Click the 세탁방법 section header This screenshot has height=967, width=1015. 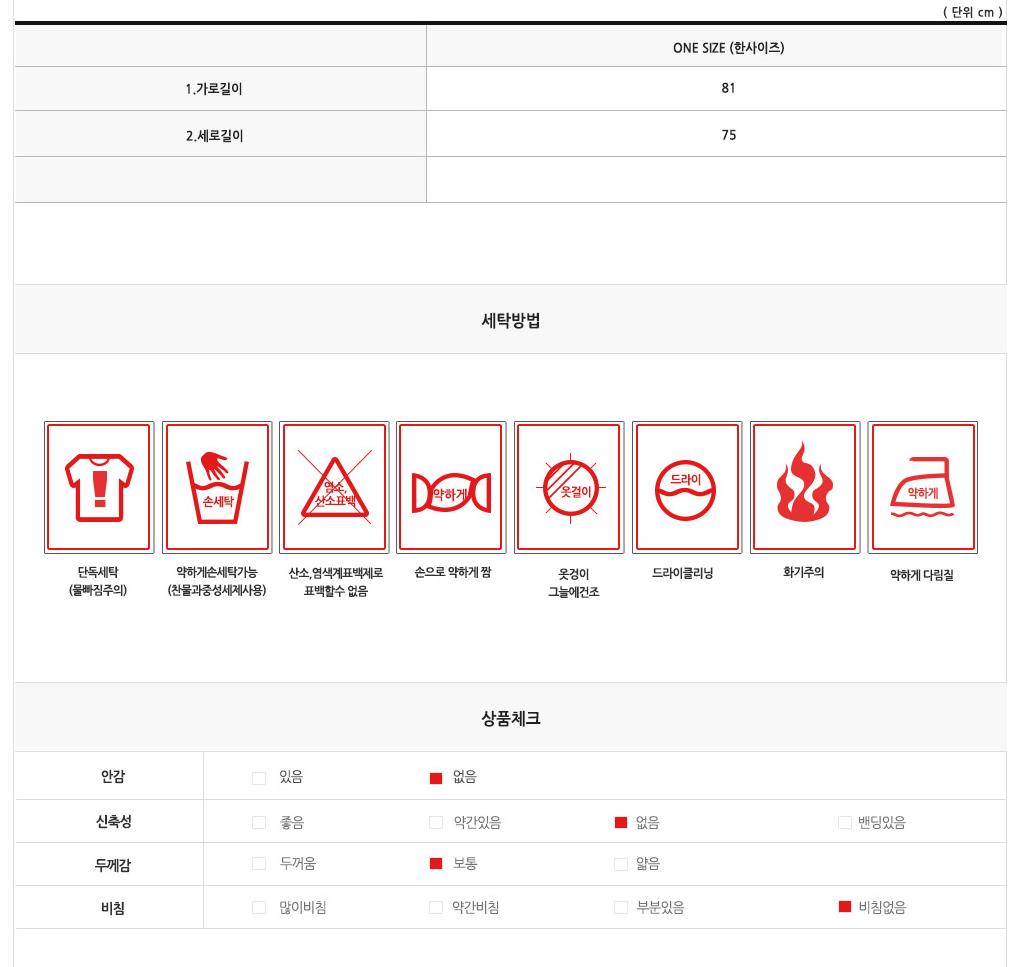pos(511,320)
